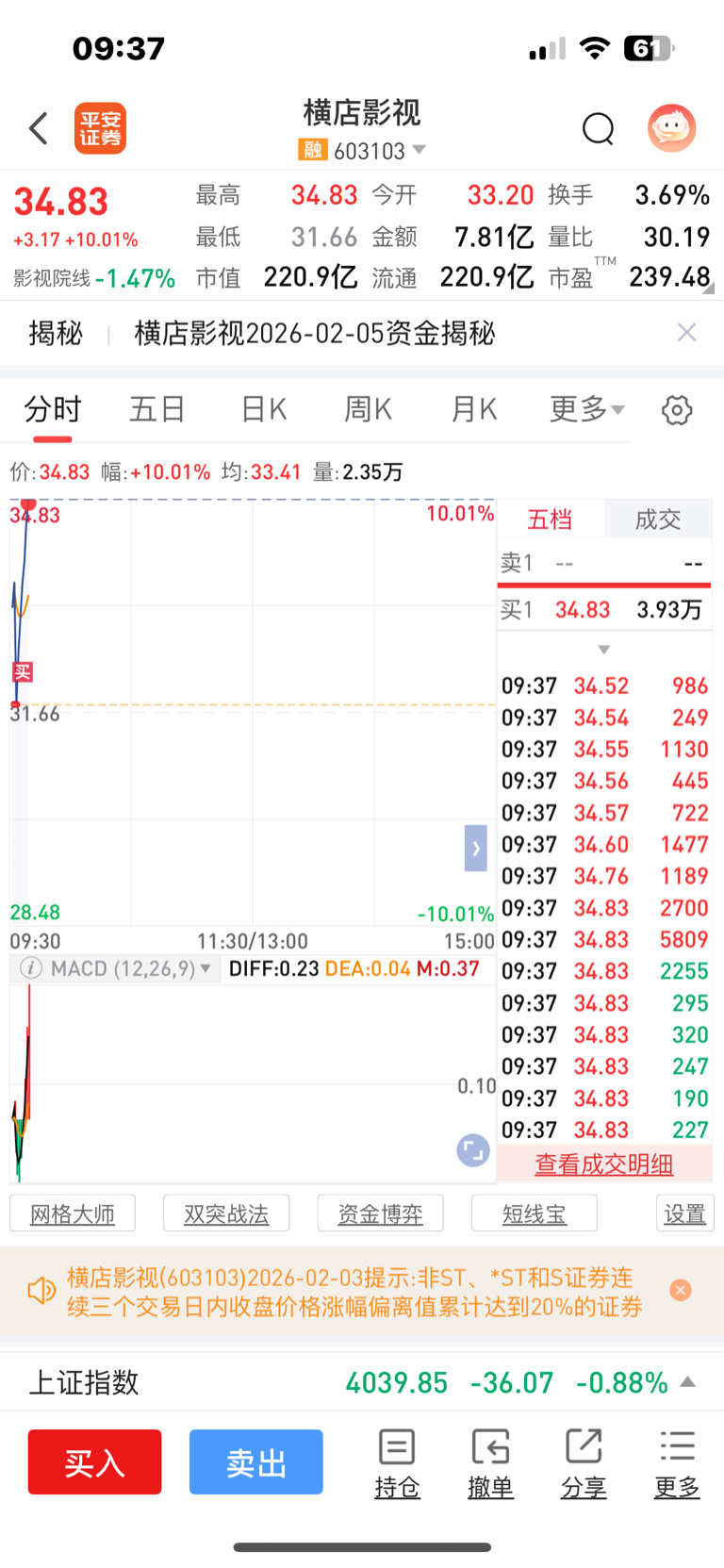Tap the 横店影视 stock title
Image resolution: width=724 pixels, height=1568 pixels.
362,112
